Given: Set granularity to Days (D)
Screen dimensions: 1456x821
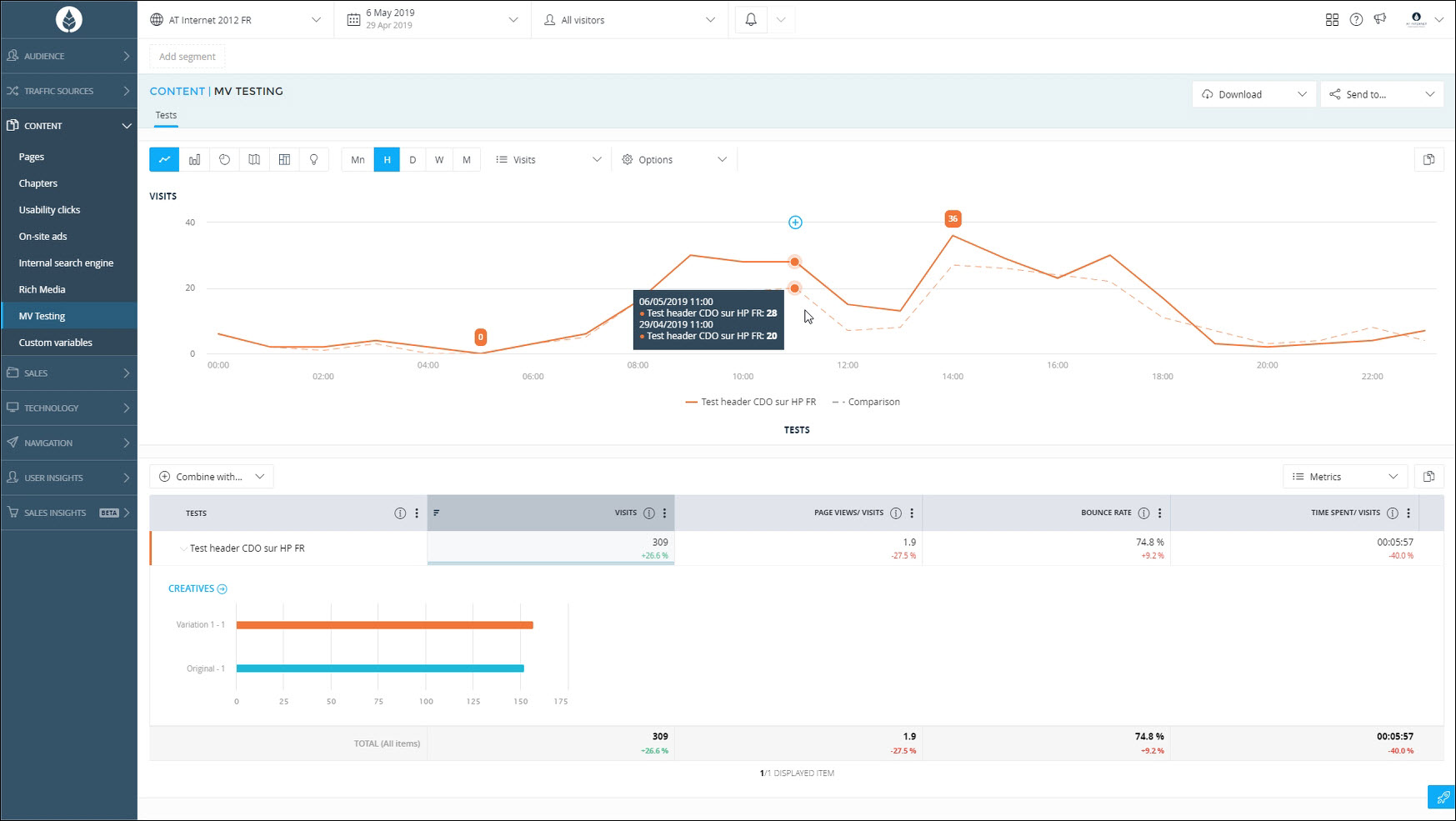Looking at the screenshot, I should pyautogui.click(x=413, y=159).
